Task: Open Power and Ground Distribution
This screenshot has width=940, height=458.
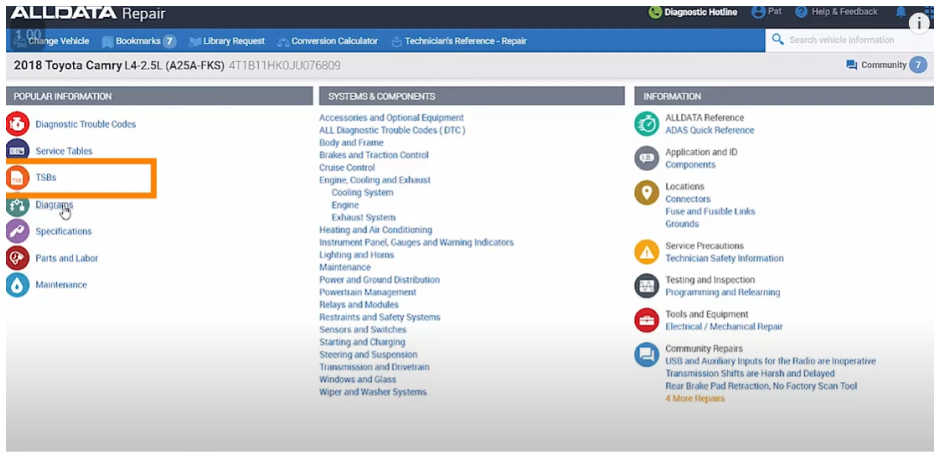Action: click(x=379, y=280)
